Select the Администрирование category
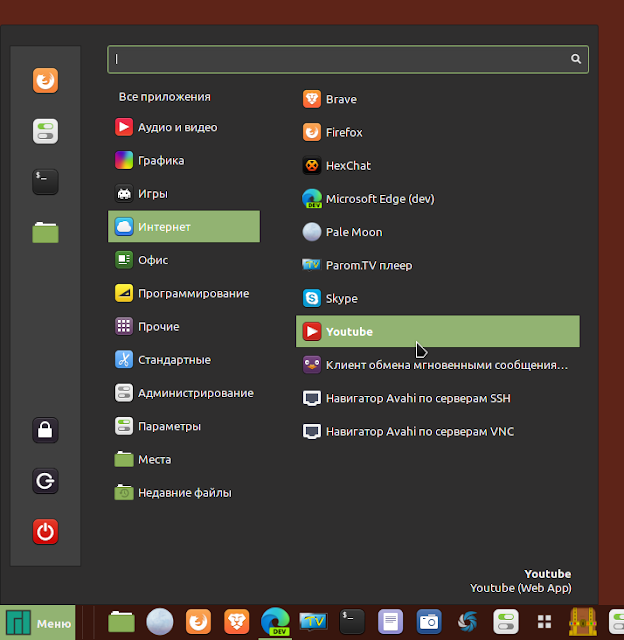624x640 pixels. (x=184, y=393)
